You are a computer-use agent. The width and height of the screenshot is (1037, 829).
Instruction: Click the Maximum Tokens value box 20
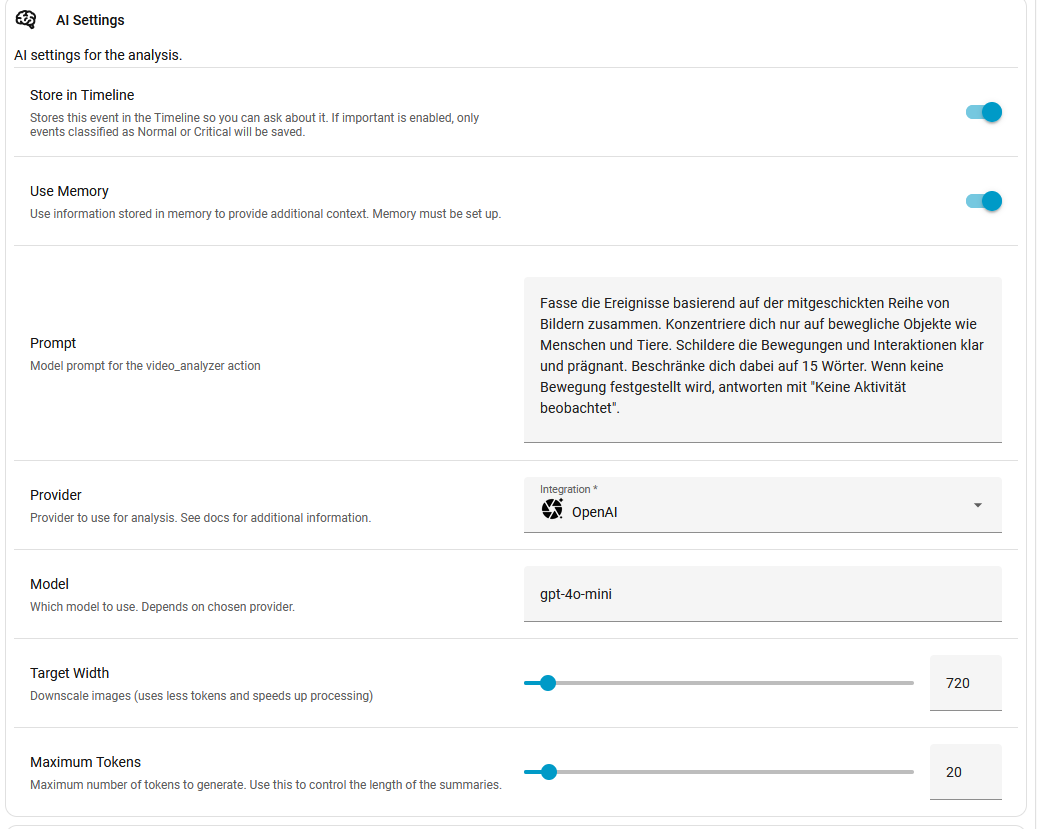965,772
